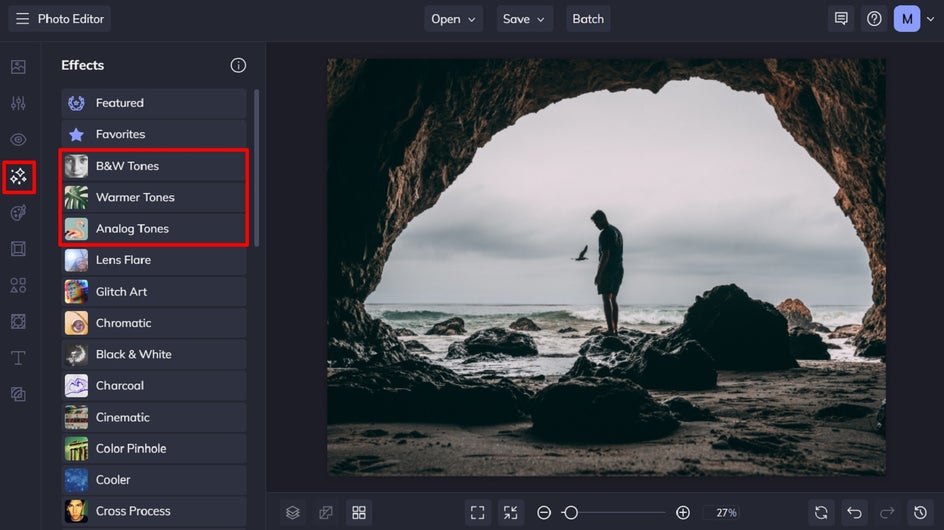Expand the account dropdown chevron
944x530 pixels.
tap(930, 19)
